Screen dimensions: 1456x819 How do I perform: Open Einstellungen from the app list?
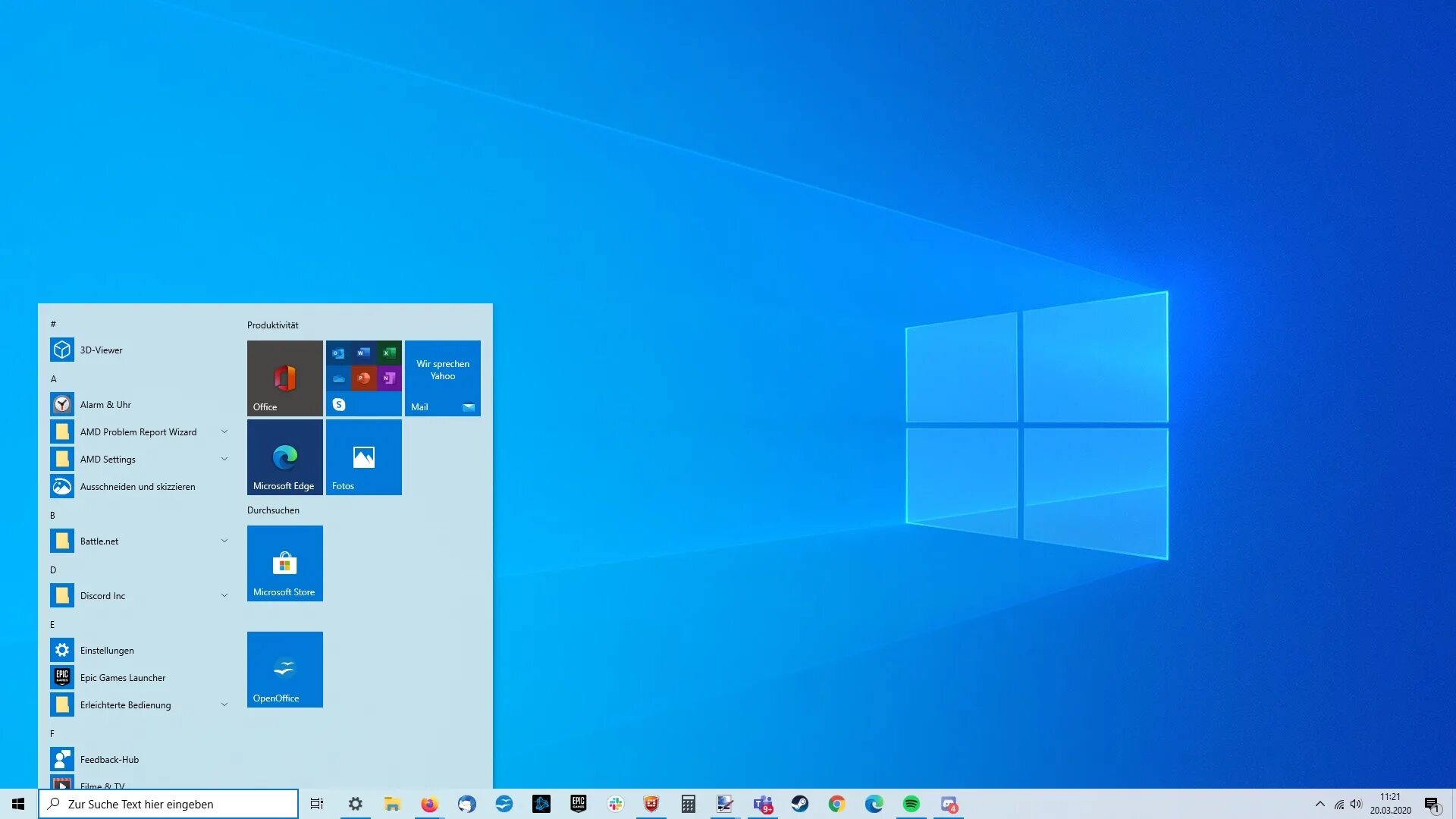point(107,650)
